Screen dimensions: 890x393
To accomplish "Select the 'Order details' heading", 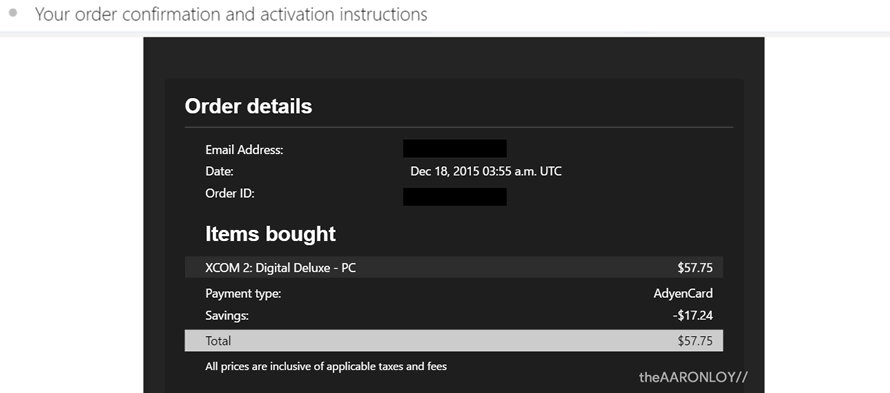I will pyautogui.click(x=249, y=106).
